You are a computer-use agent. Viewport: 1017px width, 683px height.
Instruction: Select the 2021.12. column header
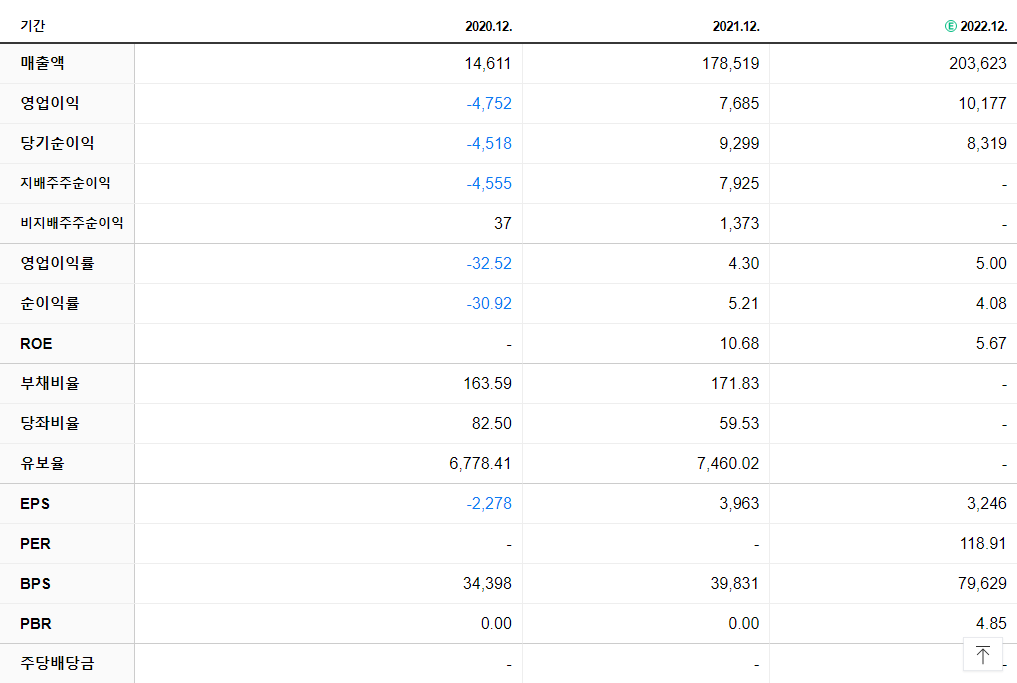[736, 27]
